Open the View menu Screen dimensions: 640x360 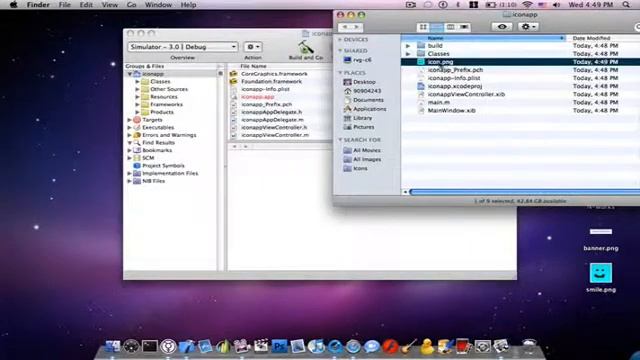click(x=109, y=5)
